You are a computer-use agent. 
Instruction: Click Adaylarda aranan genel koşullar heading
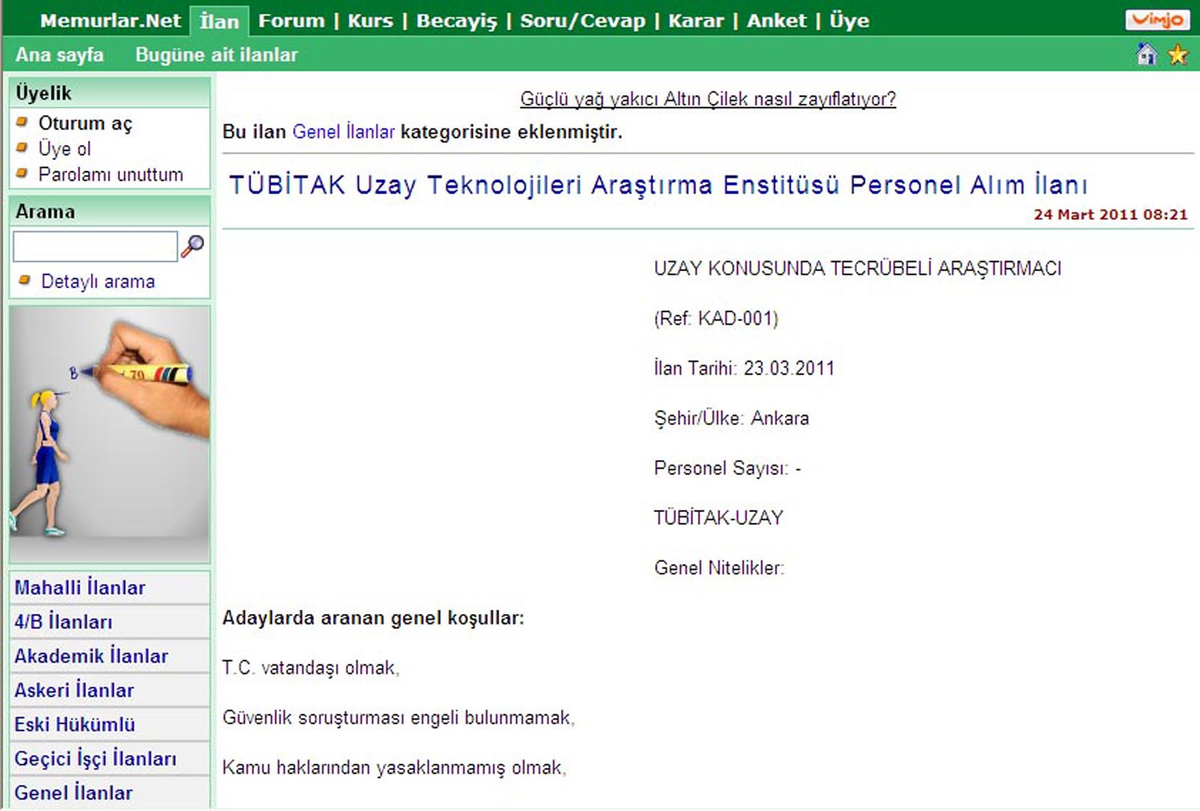373,618
